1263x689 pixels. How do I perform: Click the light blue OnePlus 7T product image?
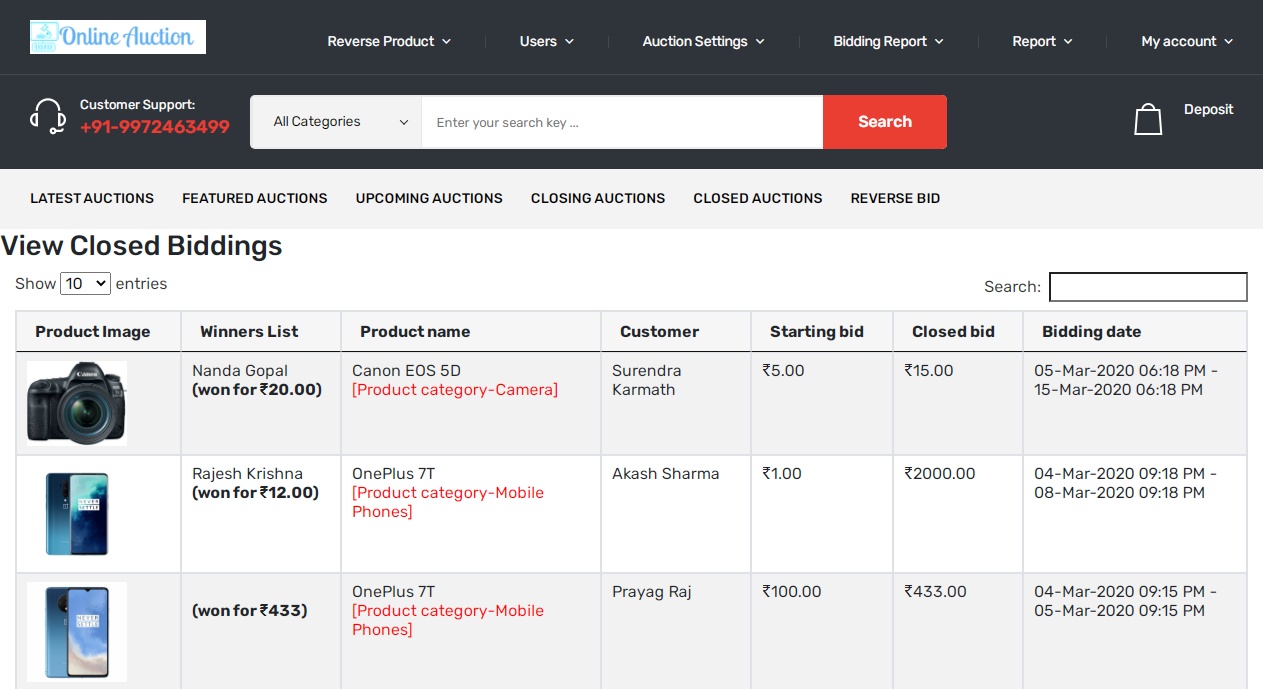point(77,630)
